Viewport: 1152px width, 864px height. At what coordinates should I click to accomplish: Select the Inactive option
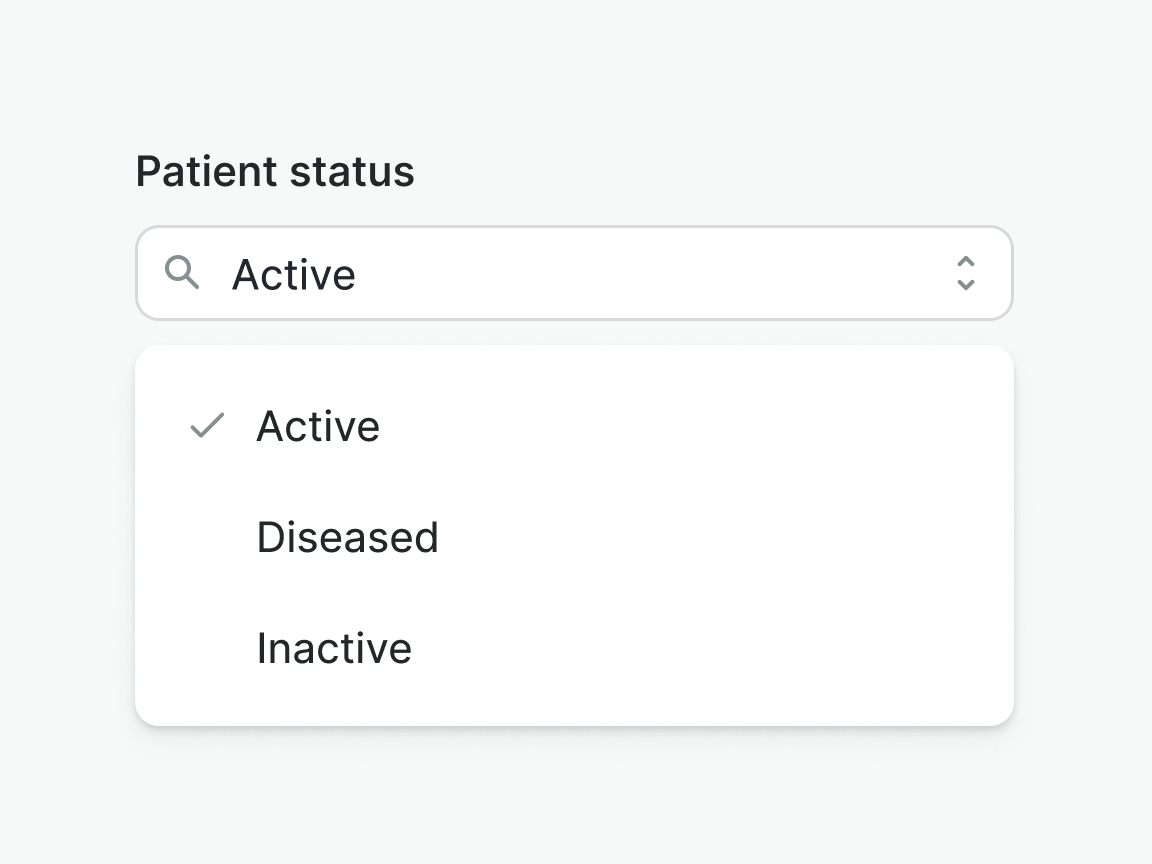(x=334, y=648)
